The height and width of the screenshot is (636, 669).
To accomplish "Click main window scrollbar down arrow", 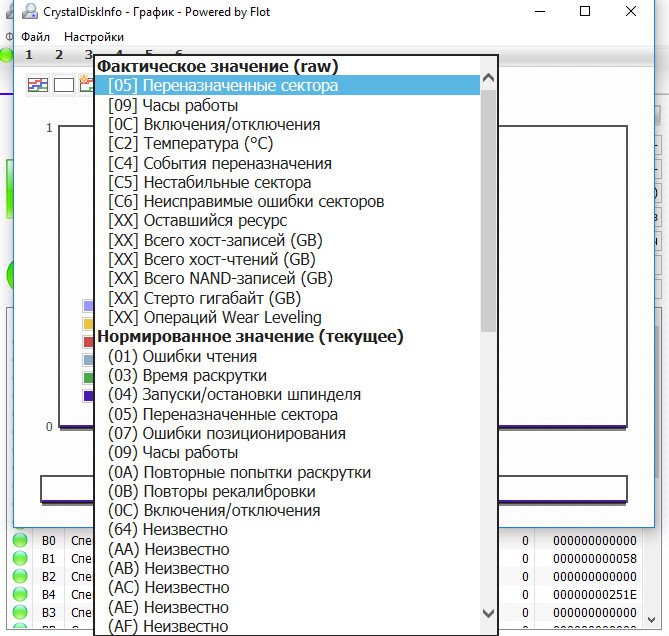I will (x=652, y=619).
